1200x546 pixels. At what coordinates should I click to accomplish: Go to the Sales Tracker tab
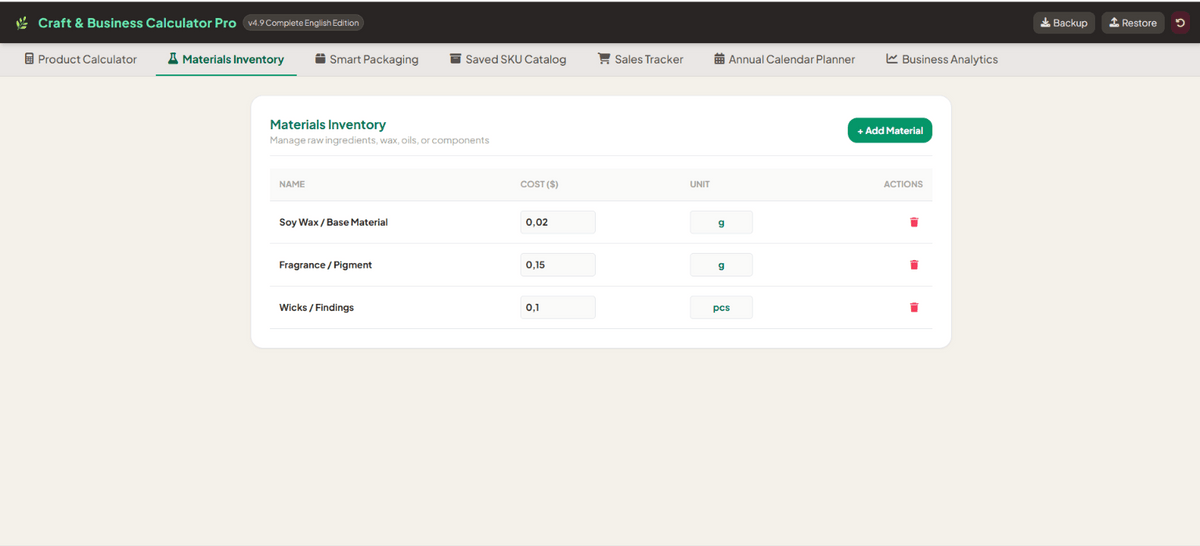pyautogui.click(x=641, y=59)
